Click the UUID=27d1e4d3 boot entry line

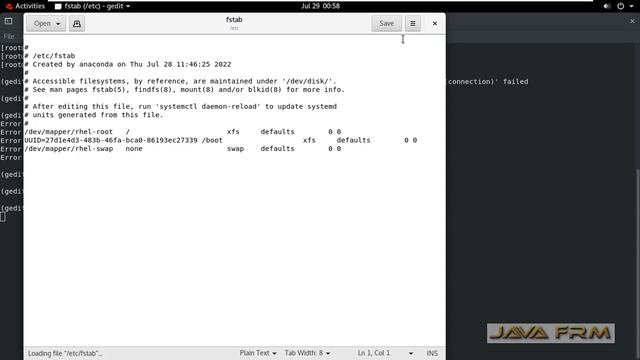(220, 140)
